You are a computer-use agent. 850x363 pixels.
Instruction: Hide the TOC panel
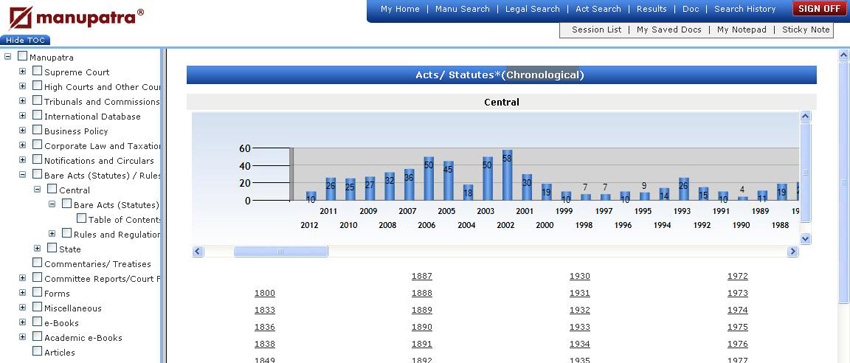click(25, 40)
